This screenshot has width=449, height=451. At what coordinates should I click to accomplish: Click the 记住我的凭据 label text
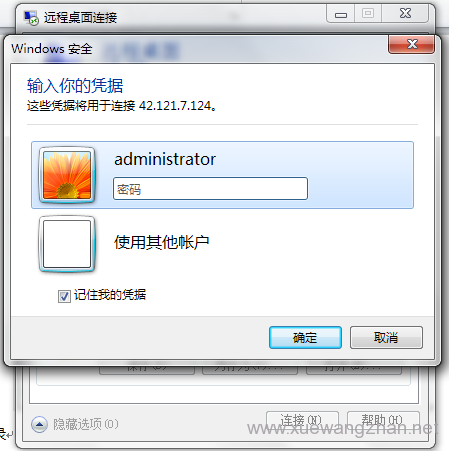click(110, 295)
